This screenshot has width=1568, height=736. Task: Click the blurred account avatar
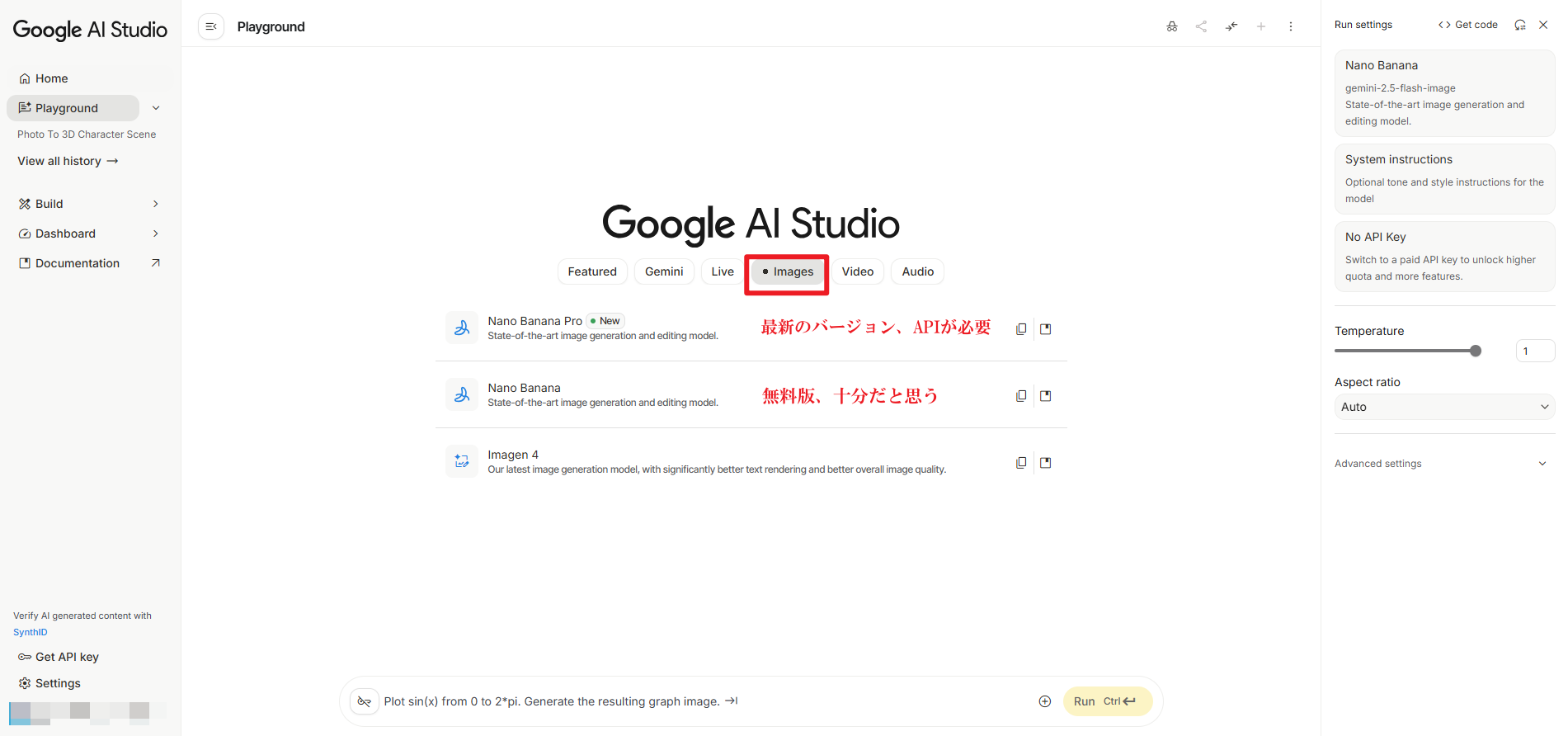(x=87, y=713)
